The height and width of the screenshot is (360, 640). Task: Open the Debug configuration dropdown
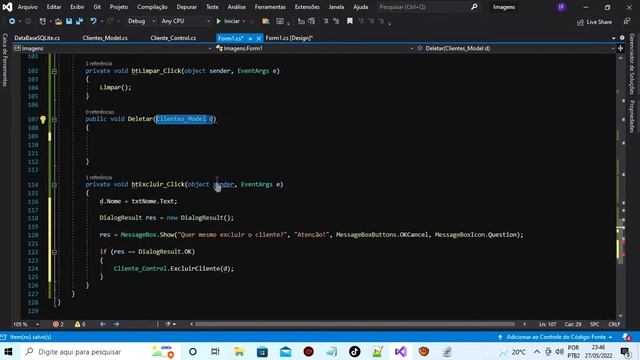141,21
